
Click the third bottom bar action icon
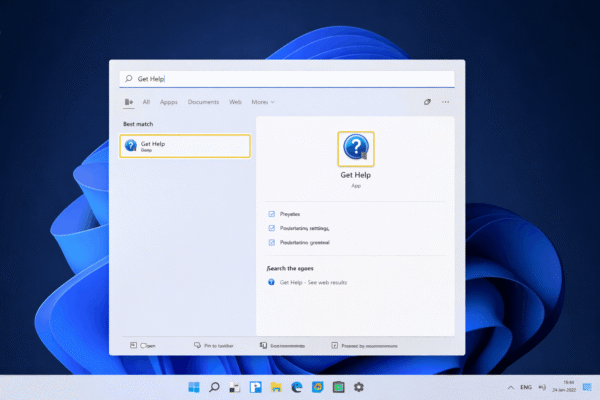pyautogui.click(x=263, y=345)
